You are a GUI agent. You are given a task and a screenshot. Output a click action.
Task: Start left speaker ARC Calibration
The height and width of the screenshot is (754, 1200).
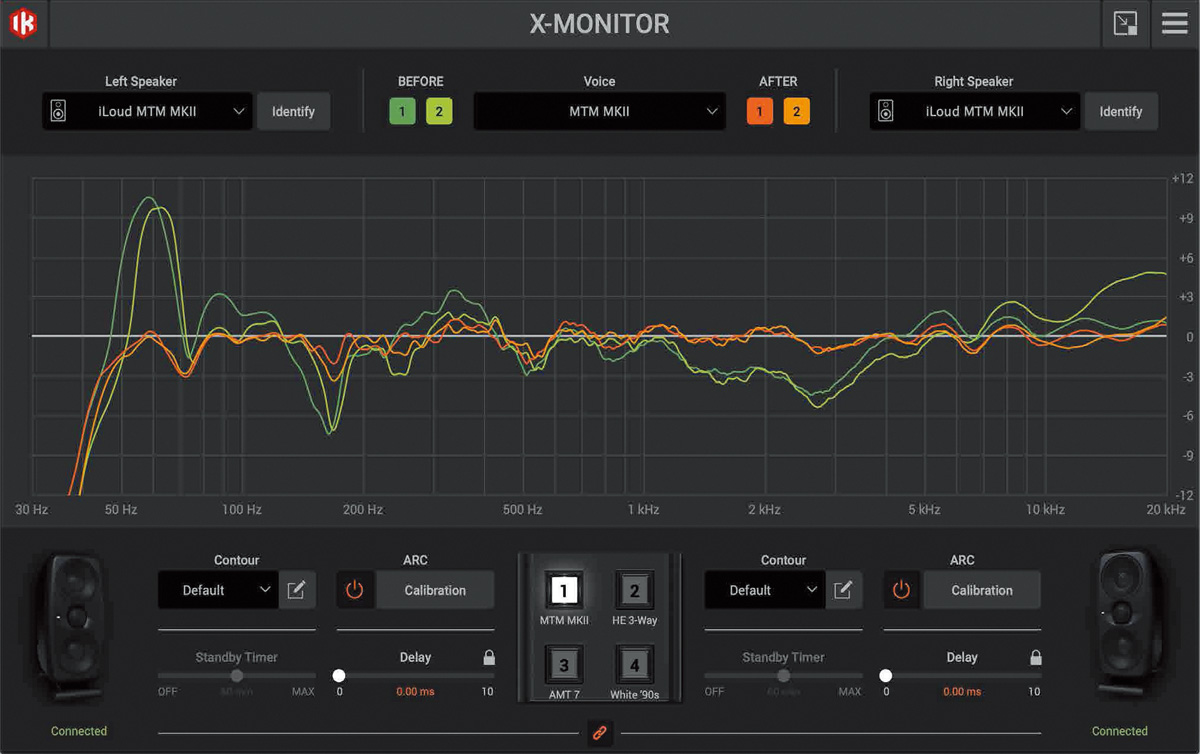pos(435,590)
